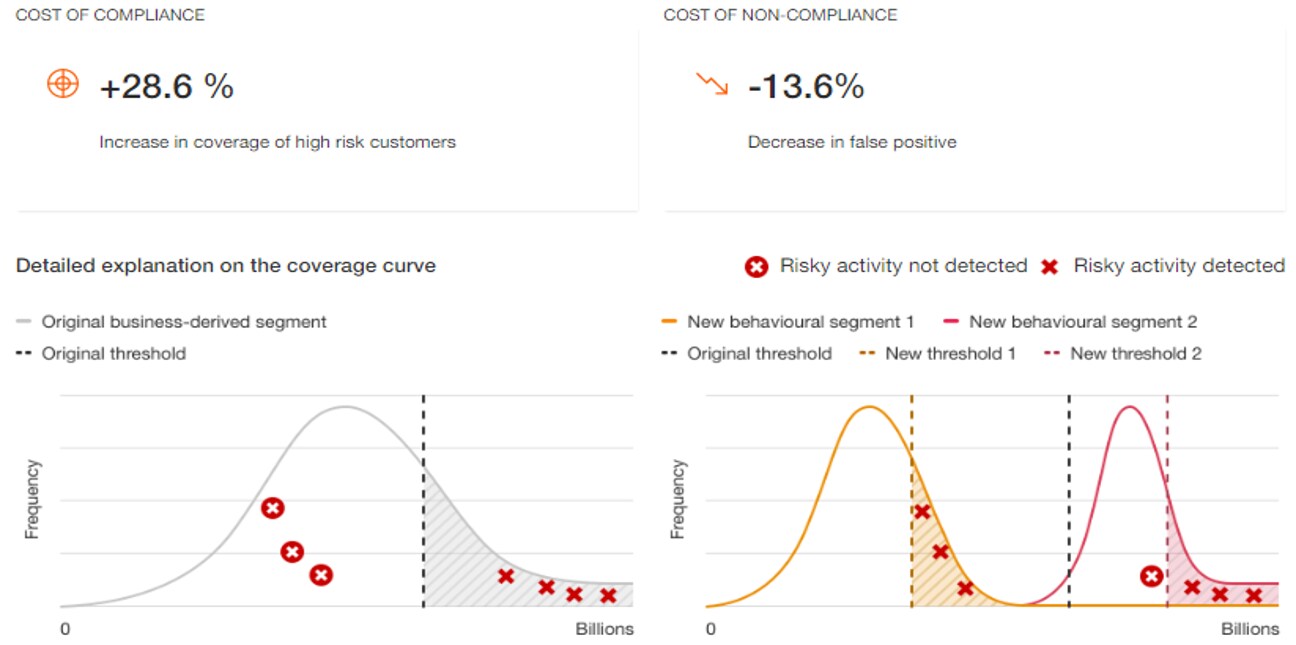Click the grey line swatch for original segment
1296x645 pixels.
point(25,322)
